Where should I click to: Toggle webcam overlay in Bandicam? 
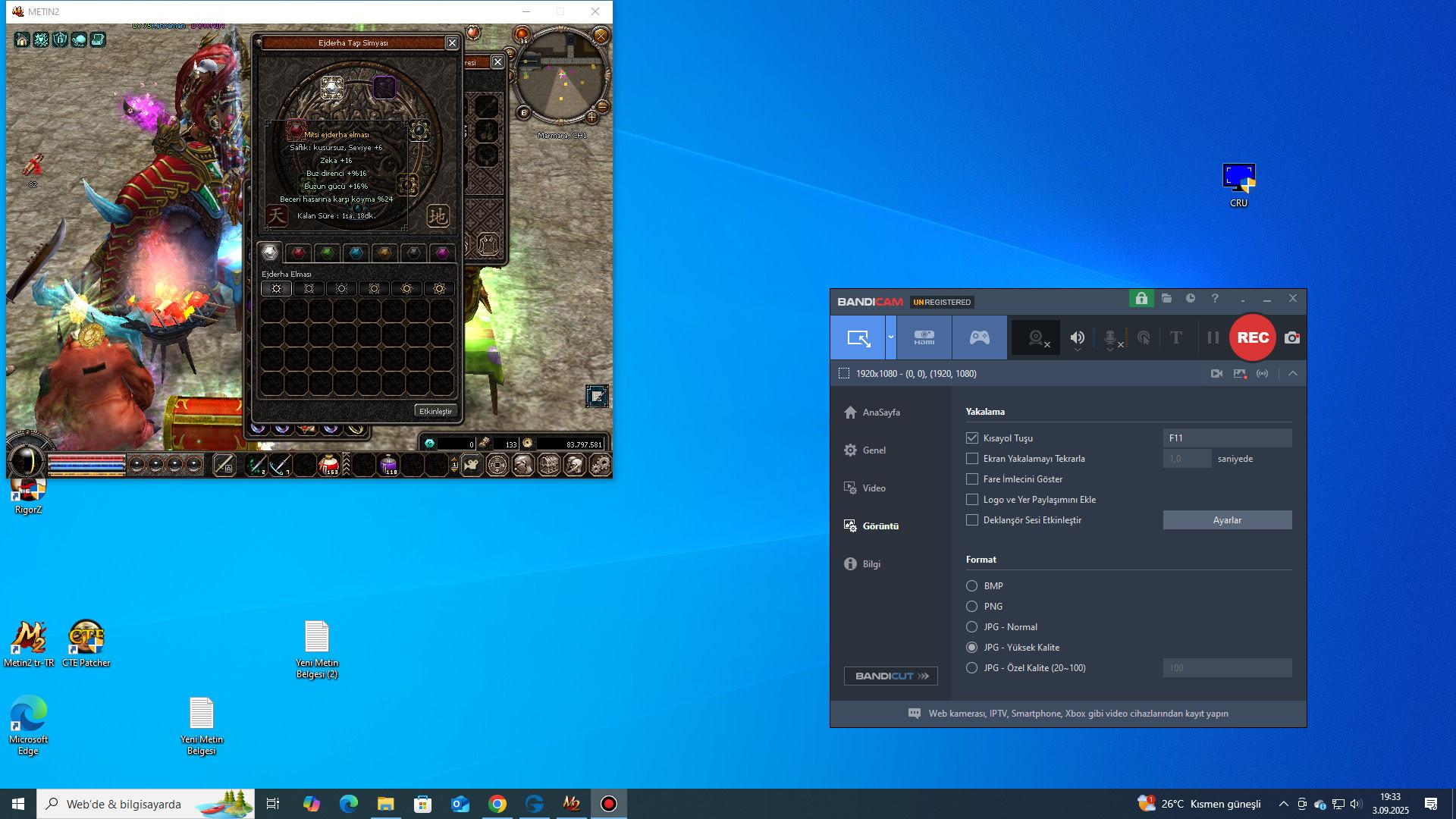[1036, 338]
